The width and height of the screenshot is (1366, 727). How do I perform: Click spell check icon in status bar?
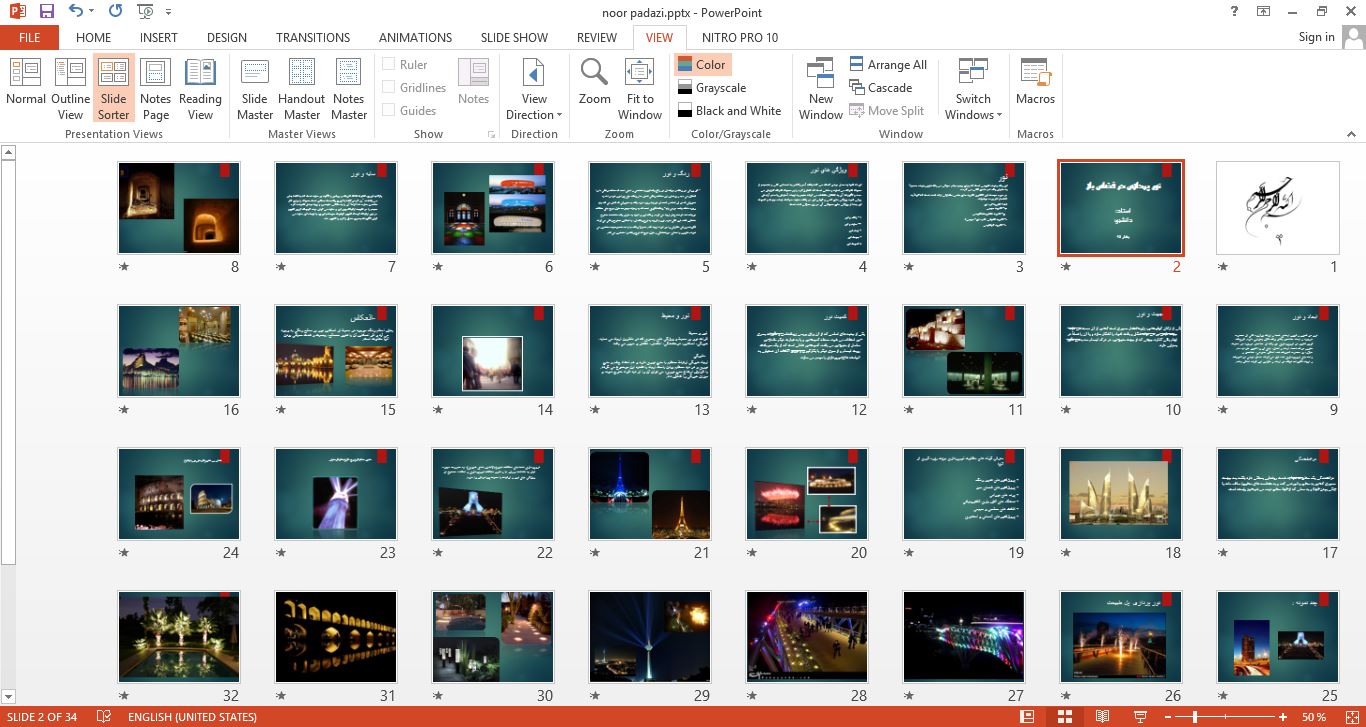(103, 717)
